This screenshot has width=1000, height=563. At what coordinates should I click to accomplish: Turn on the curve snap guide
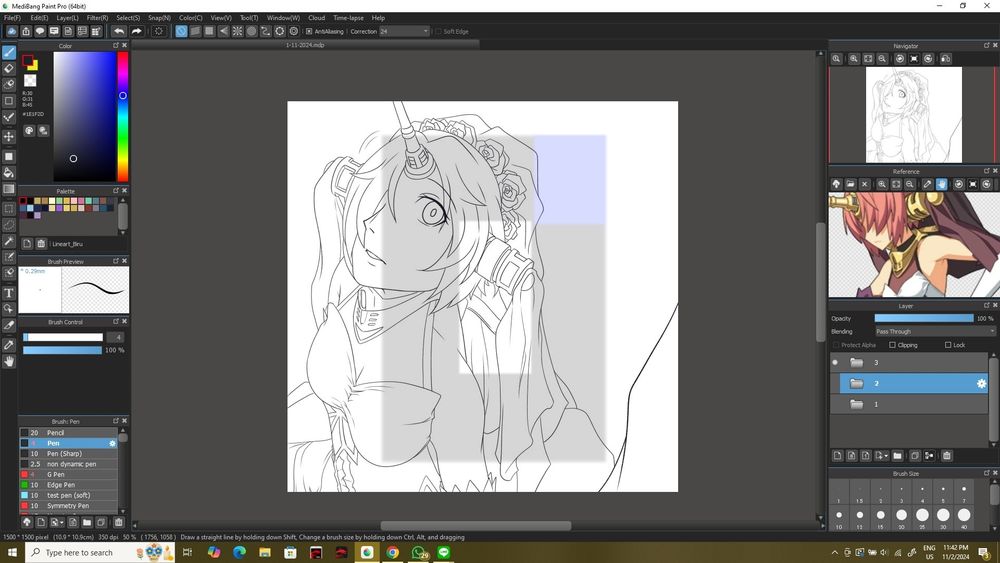[x=265, y=31]
